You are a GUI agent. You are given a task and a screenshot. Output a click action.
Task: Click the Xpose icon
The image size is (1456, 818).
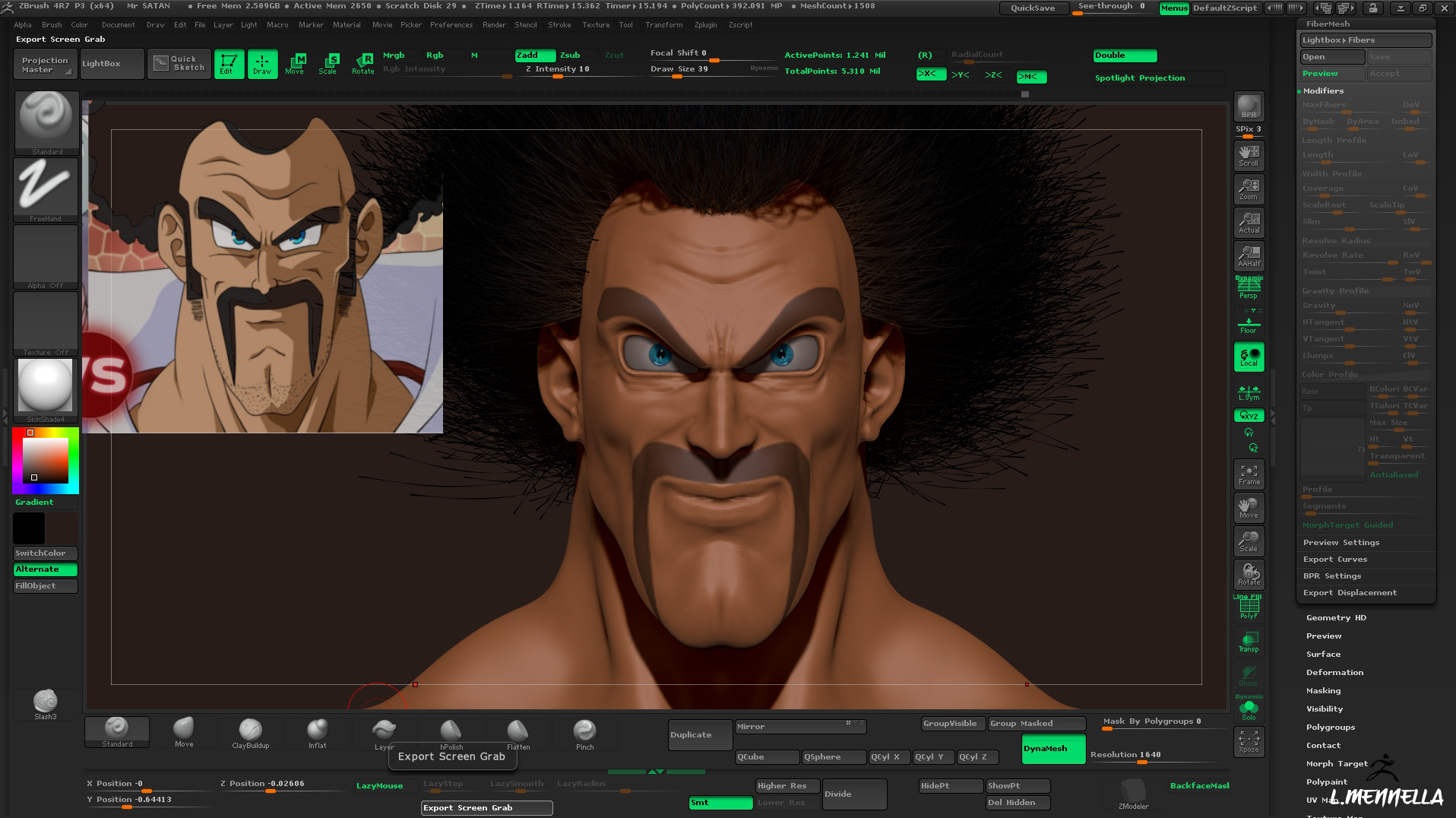pyautogui.click(x=1249, y=741)
